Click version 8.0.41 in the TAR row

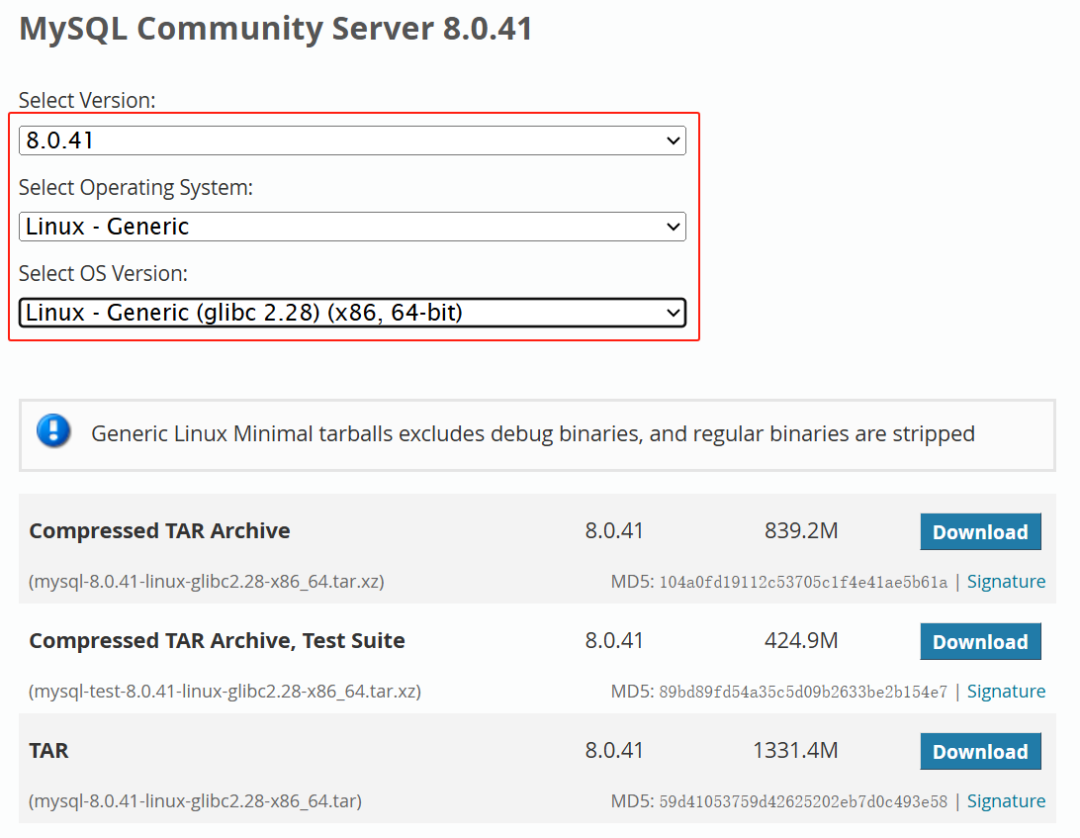(614, 751)
